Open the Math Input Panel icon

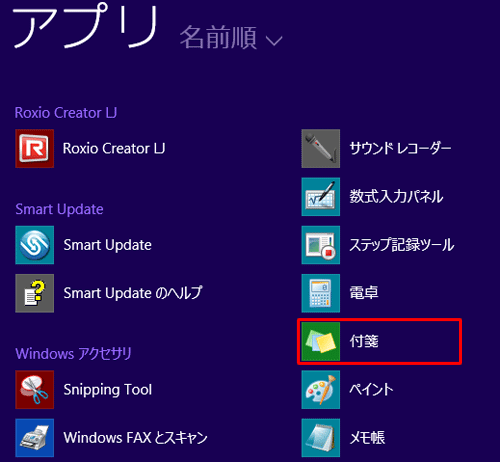[321, 197]
